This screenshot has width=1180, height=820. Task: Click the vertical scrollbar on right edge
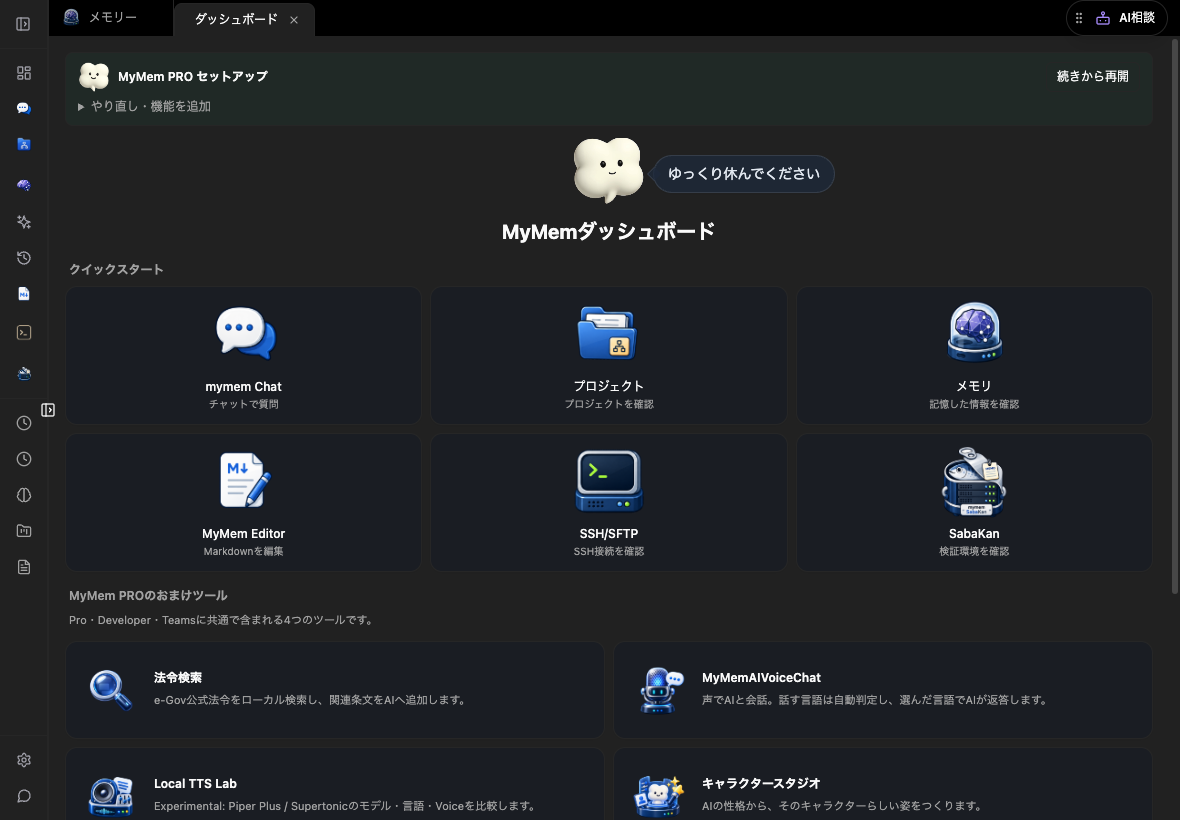pos(1175,316)
